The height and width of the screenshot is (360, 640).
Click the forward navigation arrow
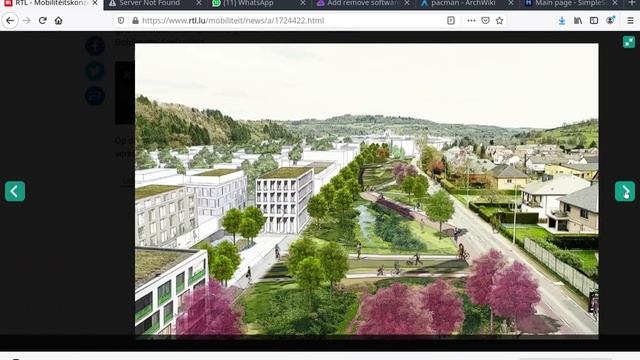click(x=27, y=20)
